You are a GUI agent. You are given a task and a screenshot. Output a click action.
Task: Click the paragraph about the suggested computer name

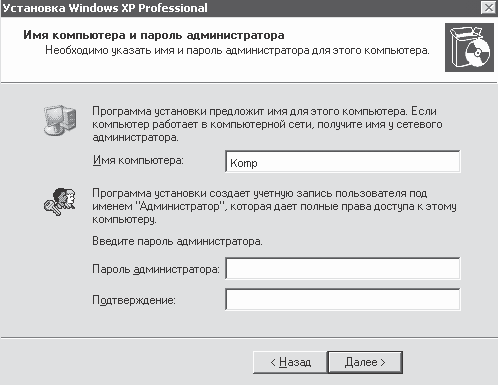tap(267, 124)
